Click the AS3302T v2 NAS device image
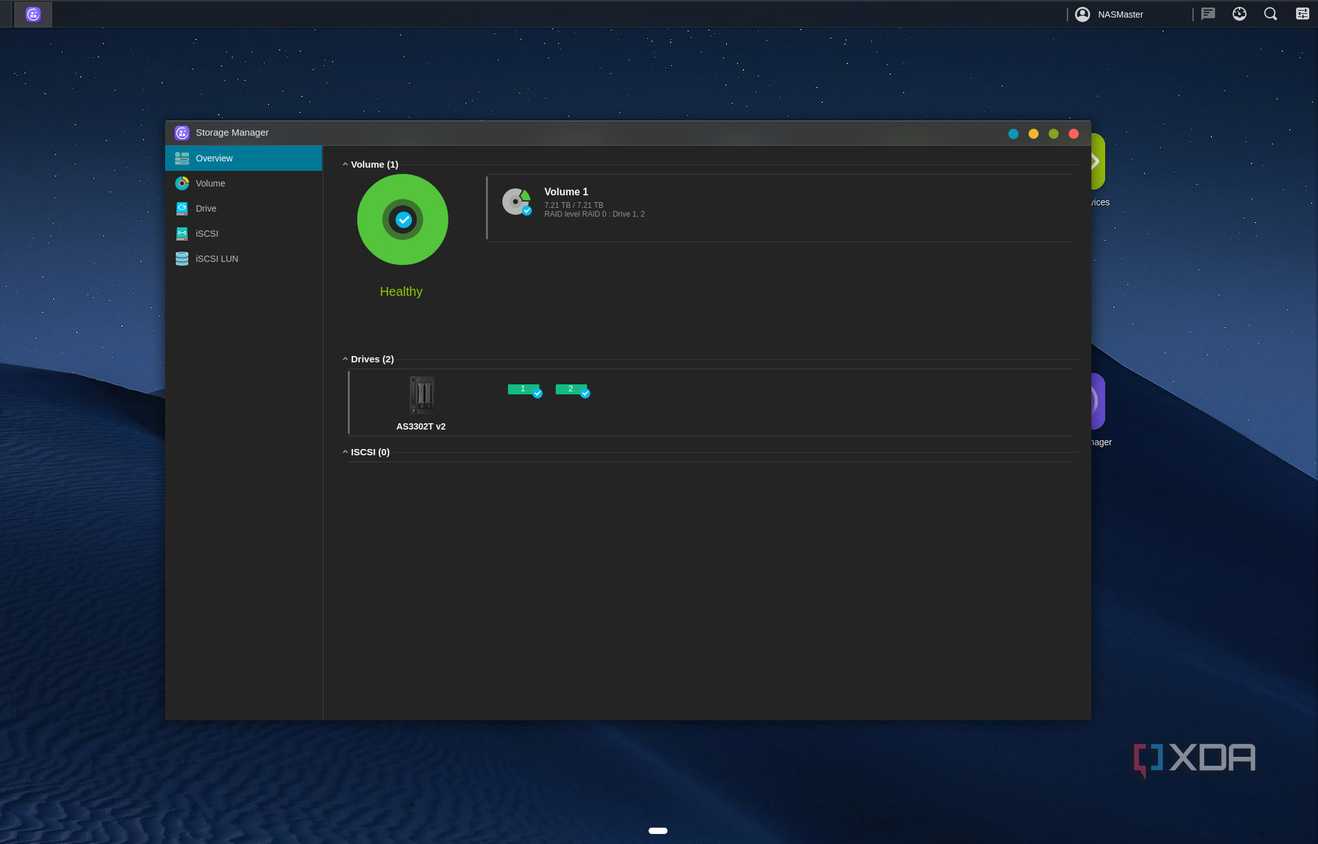This screenshot has width=1318, height=844. click(422, 395)
